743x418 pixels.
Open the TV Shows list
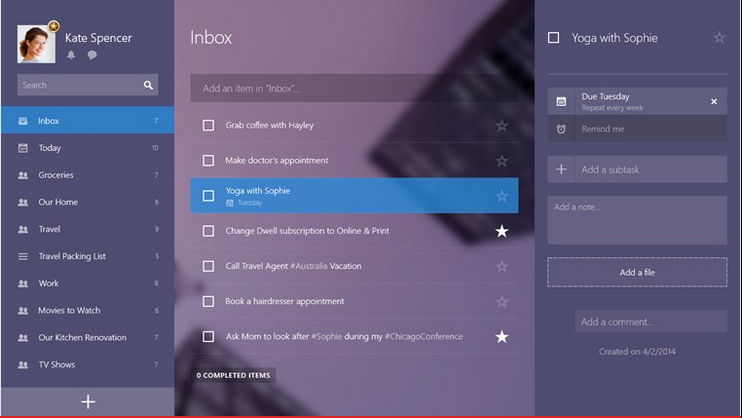88,364
